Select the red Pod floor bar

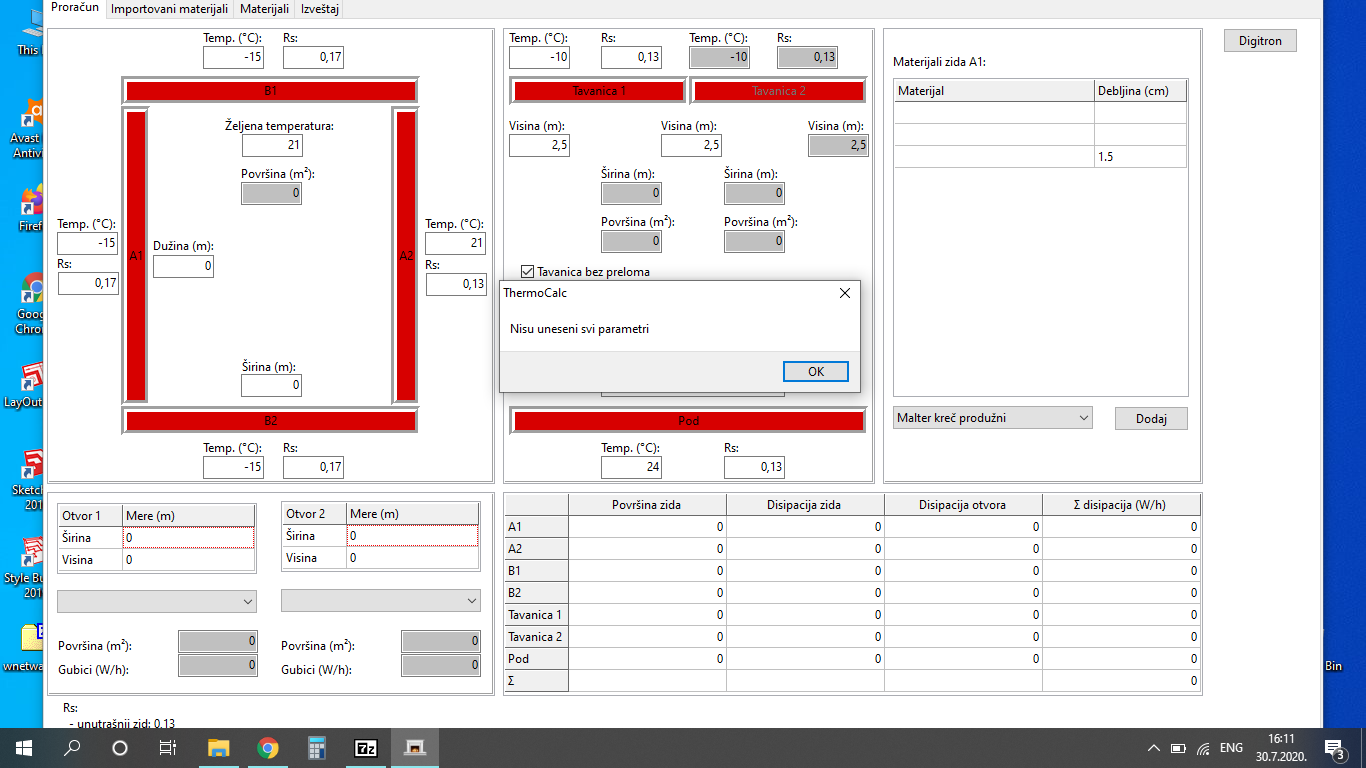pos(688,421)
